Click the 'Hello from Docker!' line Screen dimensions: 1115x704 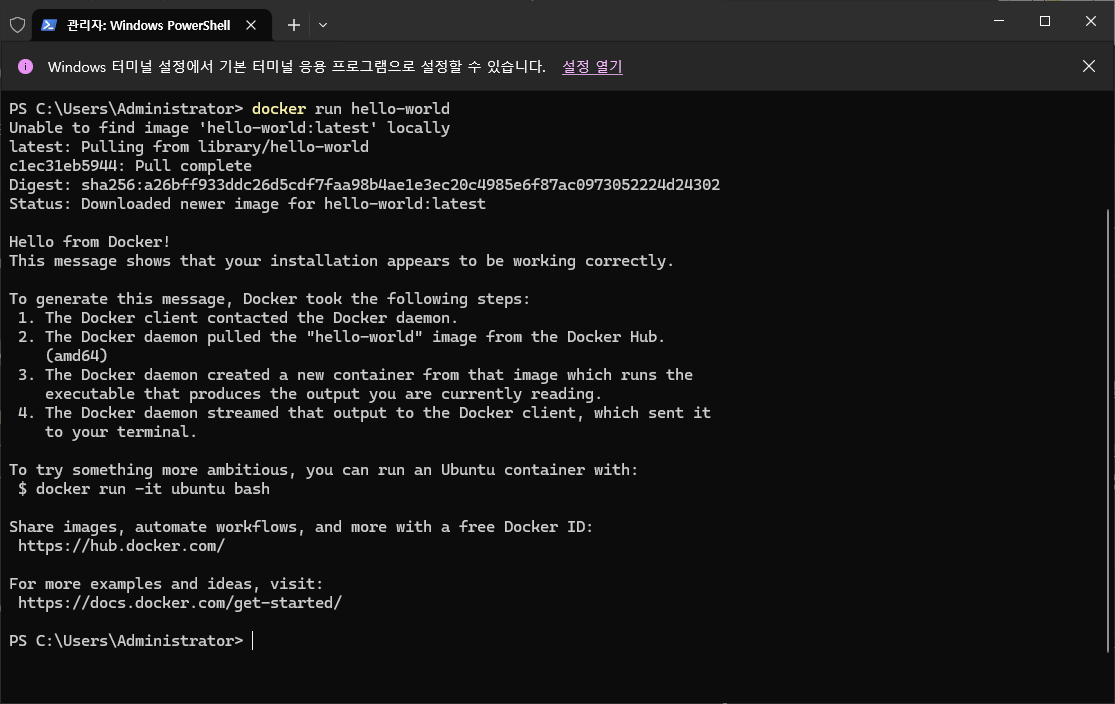[90, 242]
